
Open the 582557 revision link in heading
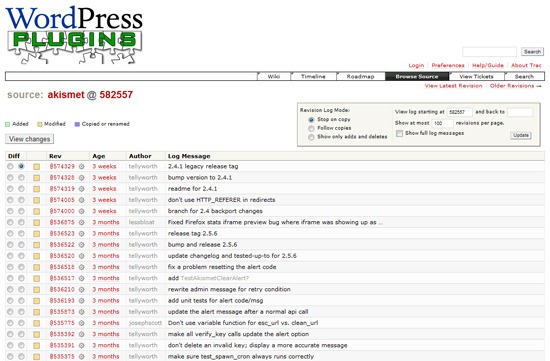click(x=116, y=95)
